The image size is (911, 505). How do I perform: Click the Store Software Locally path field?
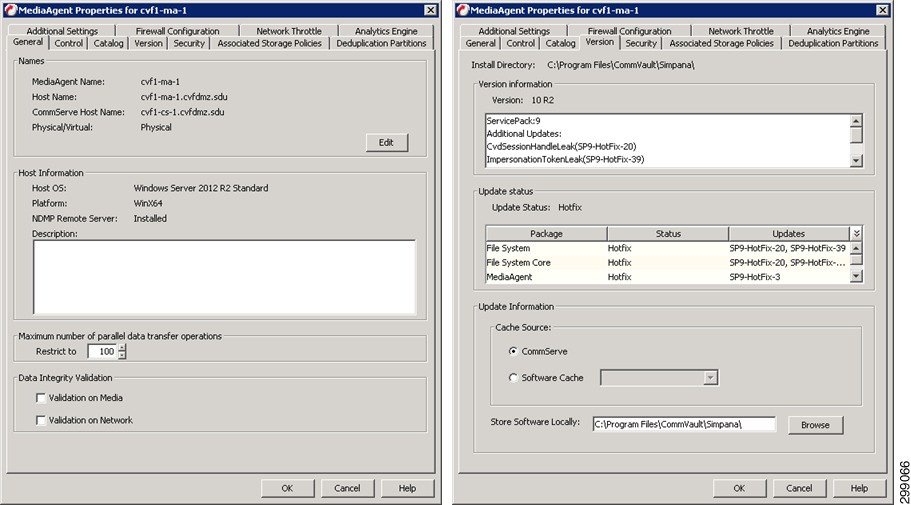pos(684,424)
